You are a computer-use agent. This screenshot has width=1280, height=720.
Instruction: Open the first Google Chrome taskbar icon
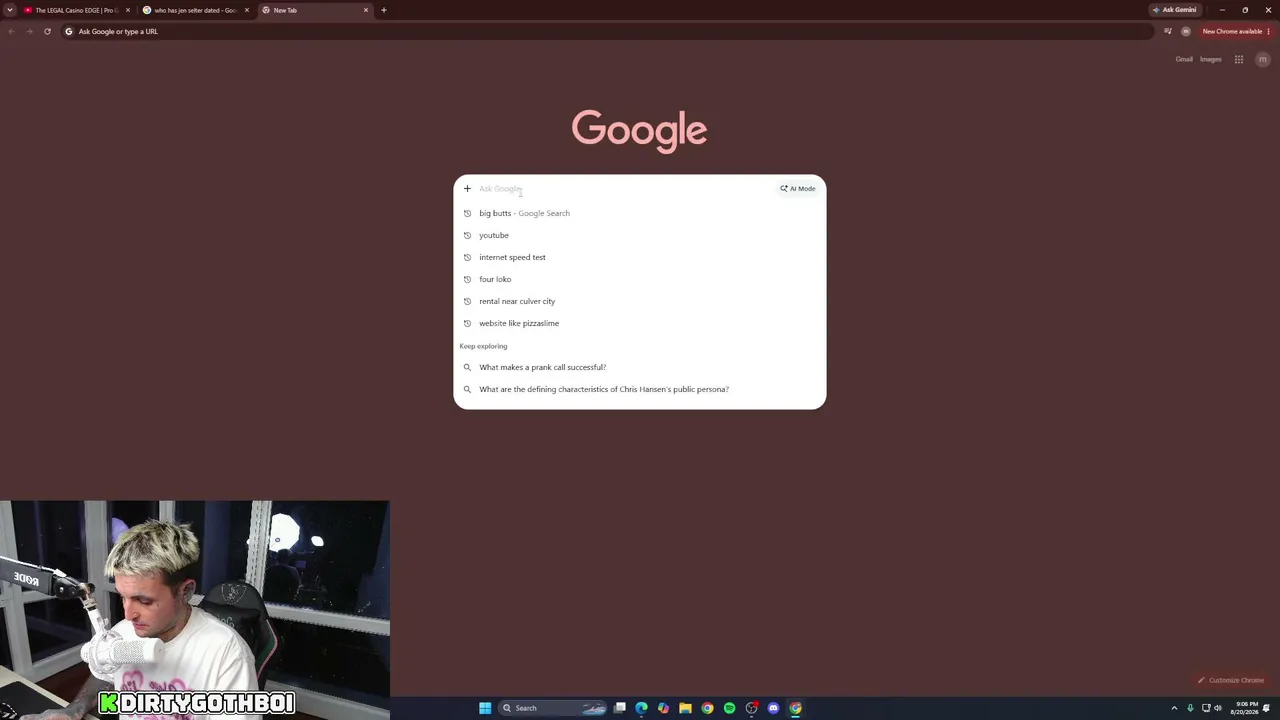click(x=707, y=708)
